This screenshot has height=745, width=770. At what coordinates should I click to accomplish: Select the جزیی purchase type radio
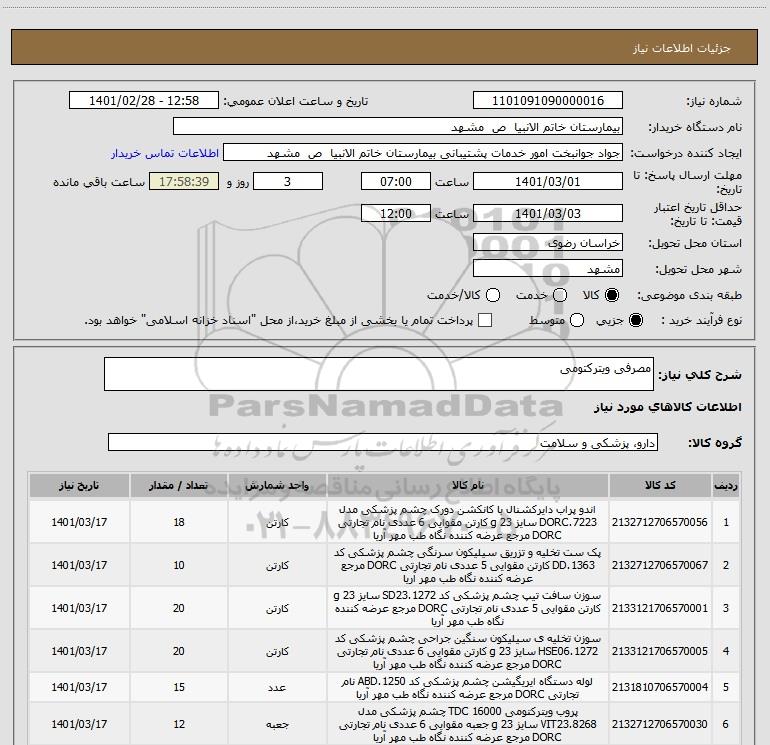[x=635, y=320]
